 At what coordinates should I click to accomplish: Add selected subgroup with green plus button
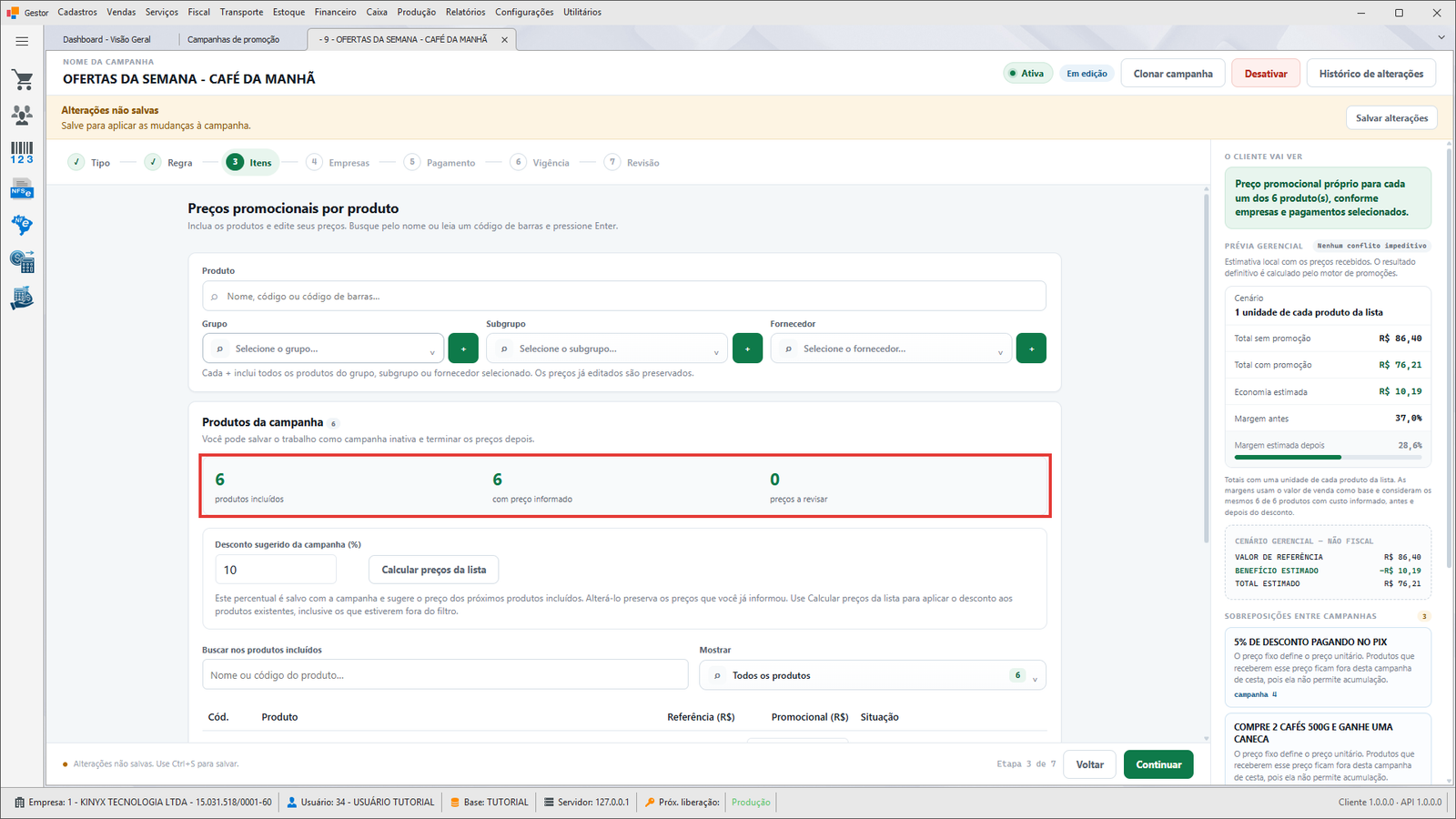[x=747, y=349]
